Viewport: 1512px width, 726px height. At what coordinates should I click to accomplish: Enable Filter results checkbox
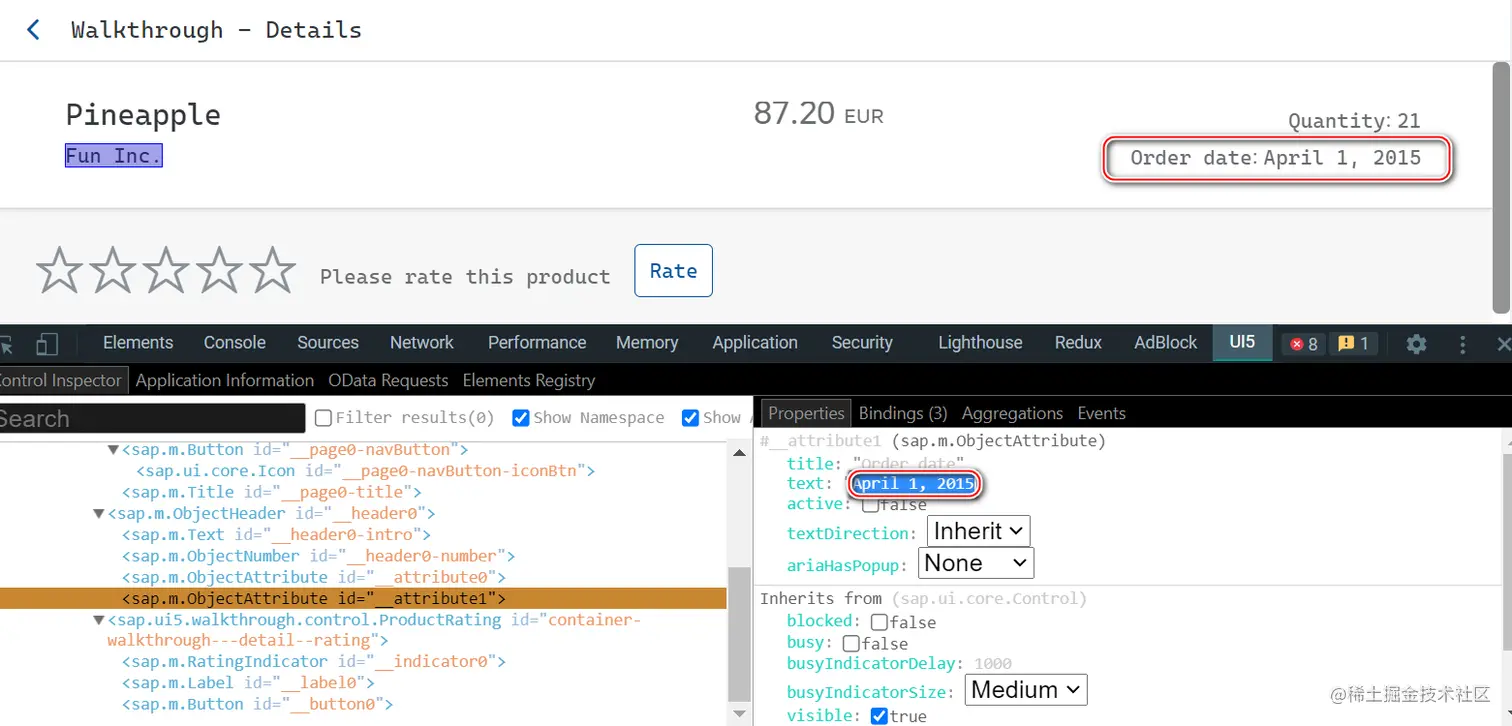click(324, 418)
